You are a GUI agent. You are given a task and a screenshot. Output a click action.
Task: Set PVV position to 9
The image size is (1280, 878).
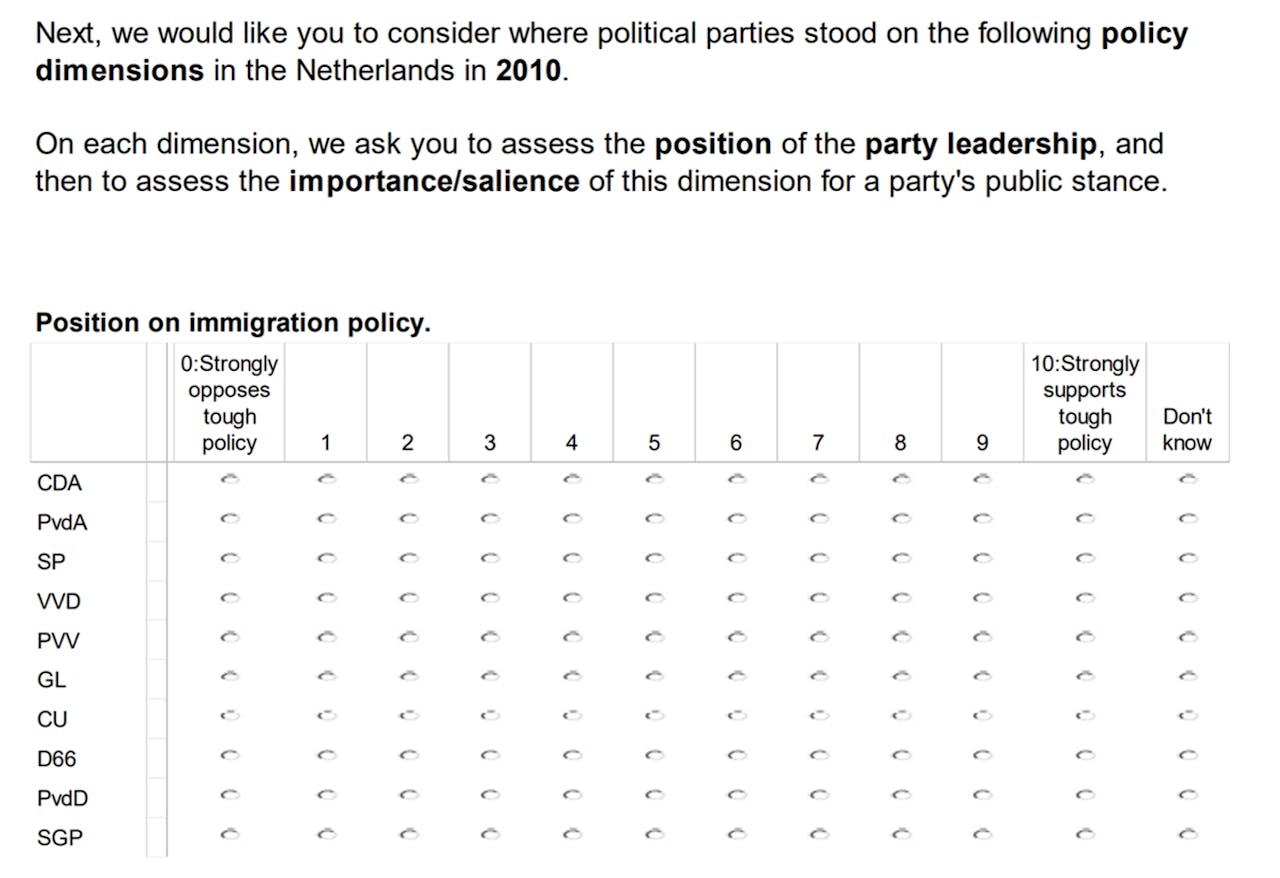(981, 637)
